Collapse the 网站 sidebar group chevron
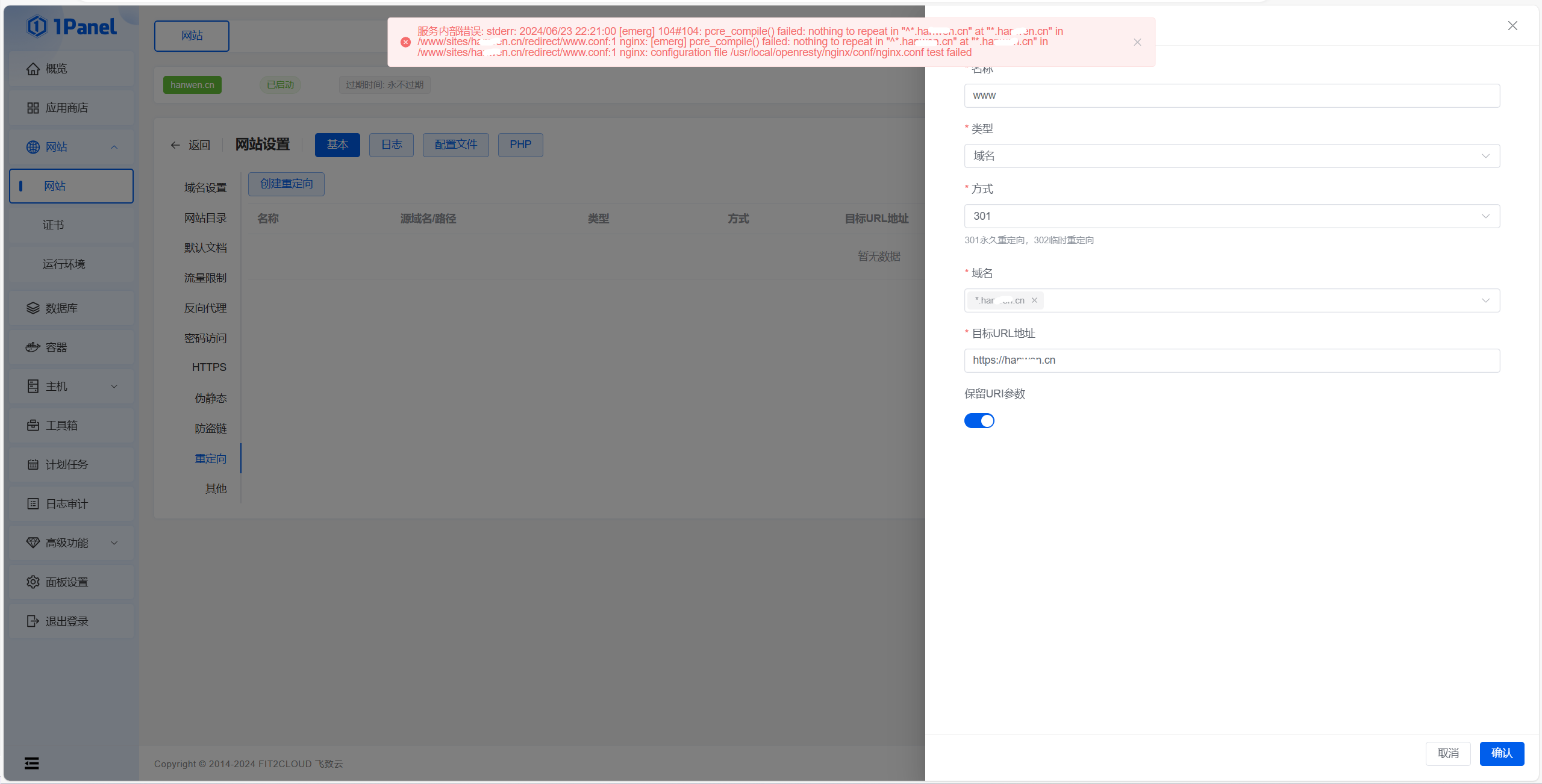1542x784 pixels. coord(114,147)
